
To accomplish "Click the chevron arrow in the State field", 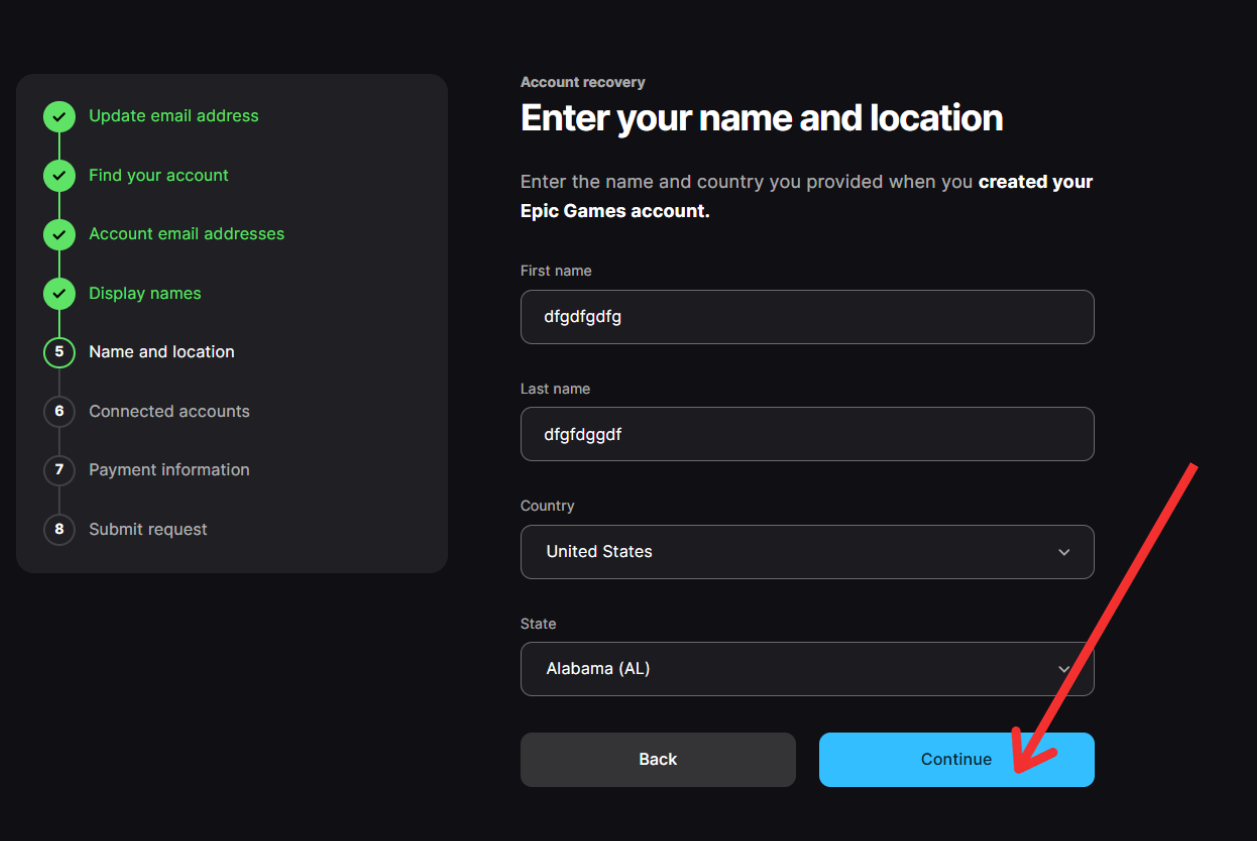I will [x=1064, y=670].
